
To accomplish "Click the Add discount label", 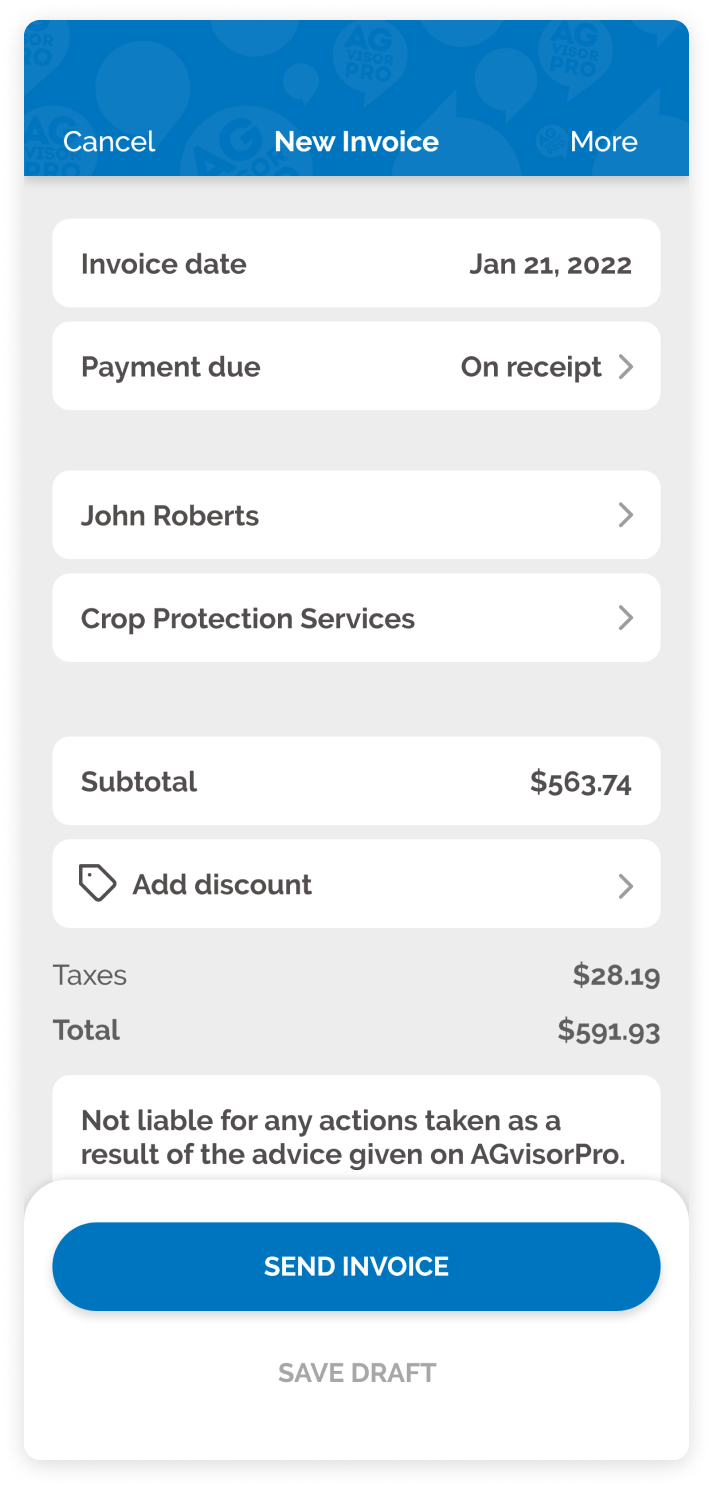I will pyautogui.click(x=222, y=885).
